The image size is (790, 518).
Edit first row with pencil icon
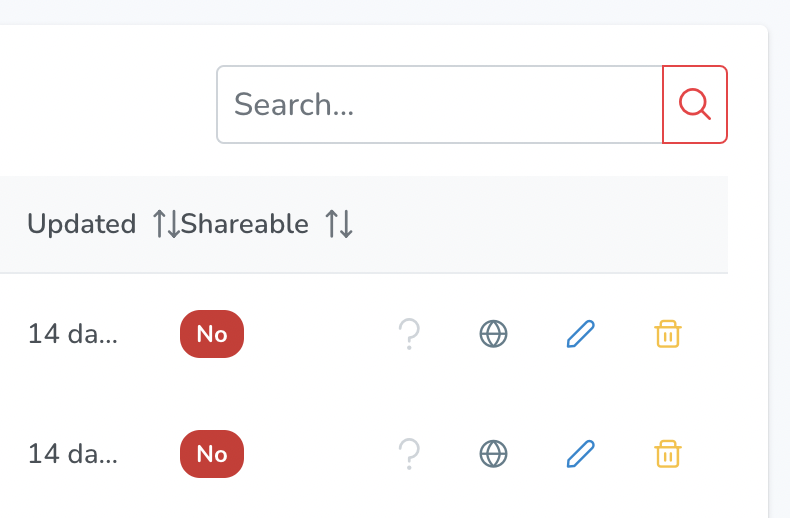(581, 334)
